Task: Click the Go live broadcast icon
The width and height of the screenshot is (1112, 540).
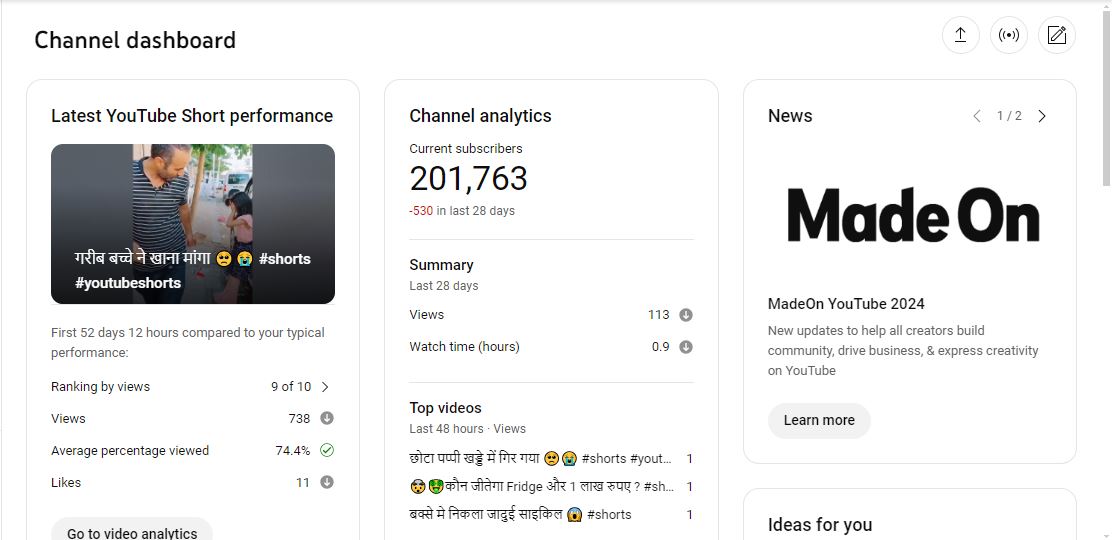Action: [1008, 35]
